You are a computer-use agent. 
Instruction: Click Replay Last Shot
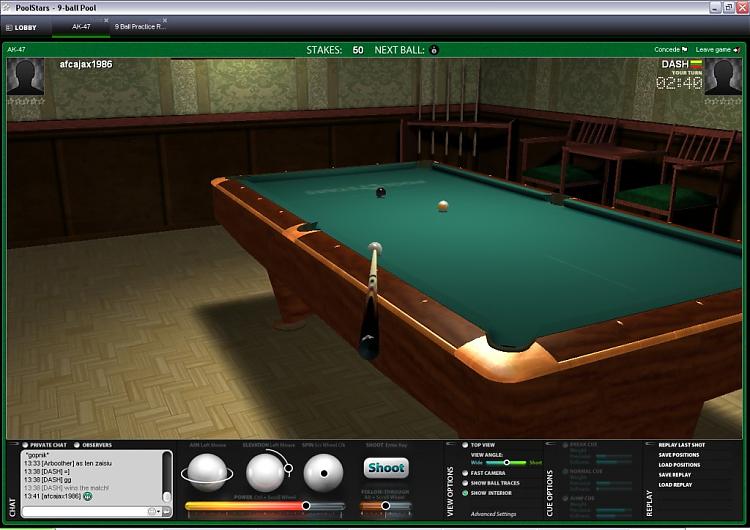[682, 445]
